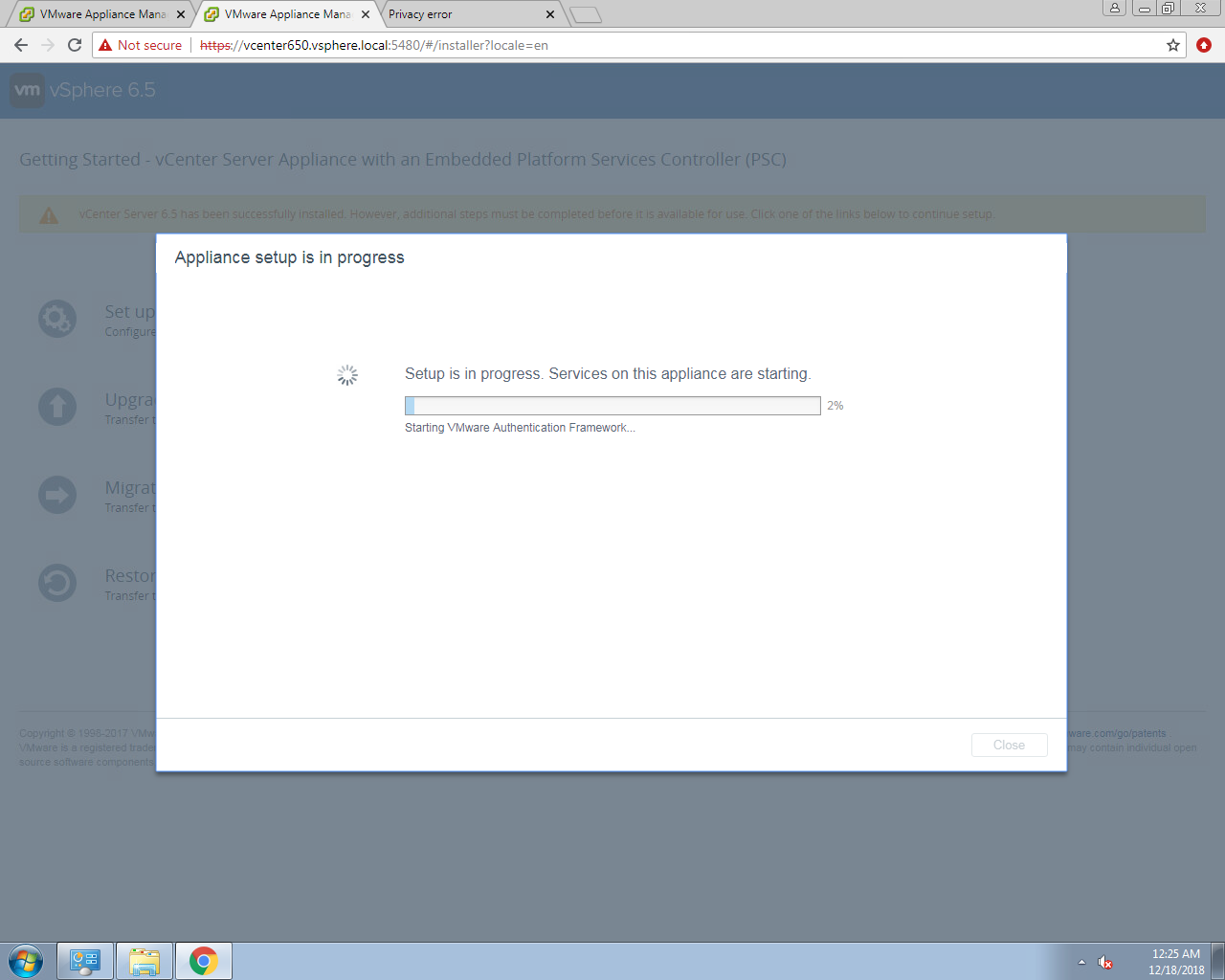The width and height of the screenshot is (1225, 980).
Task: Open the patents link in the footer
Action: pyautogui.click(x=1117, y=734)
